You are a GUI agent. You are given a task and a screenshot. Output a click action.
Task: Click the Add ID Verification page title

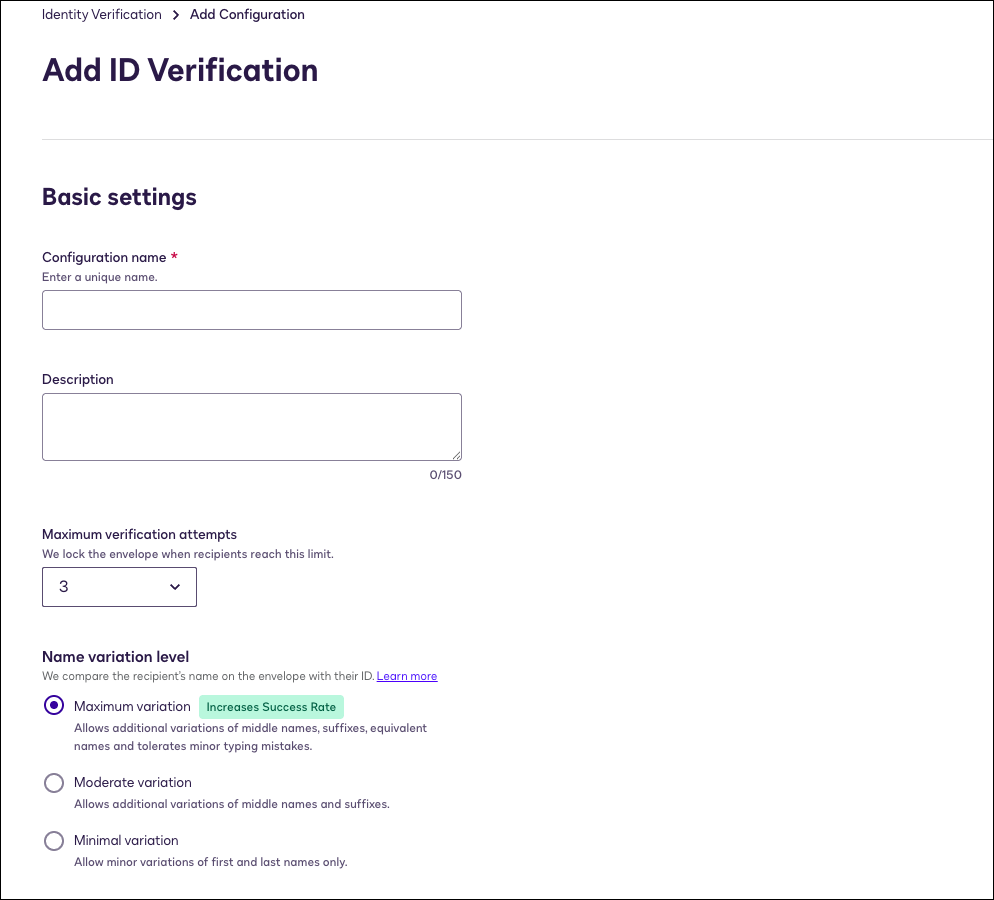[x=180, y=71]
